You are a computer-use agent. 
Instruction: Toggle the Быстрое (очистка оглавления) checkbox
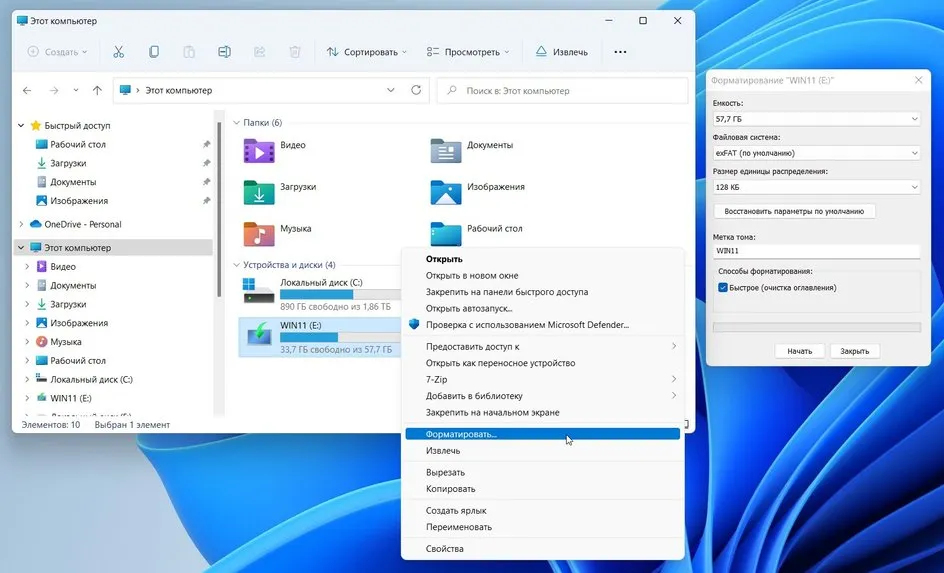pos(723,288)
